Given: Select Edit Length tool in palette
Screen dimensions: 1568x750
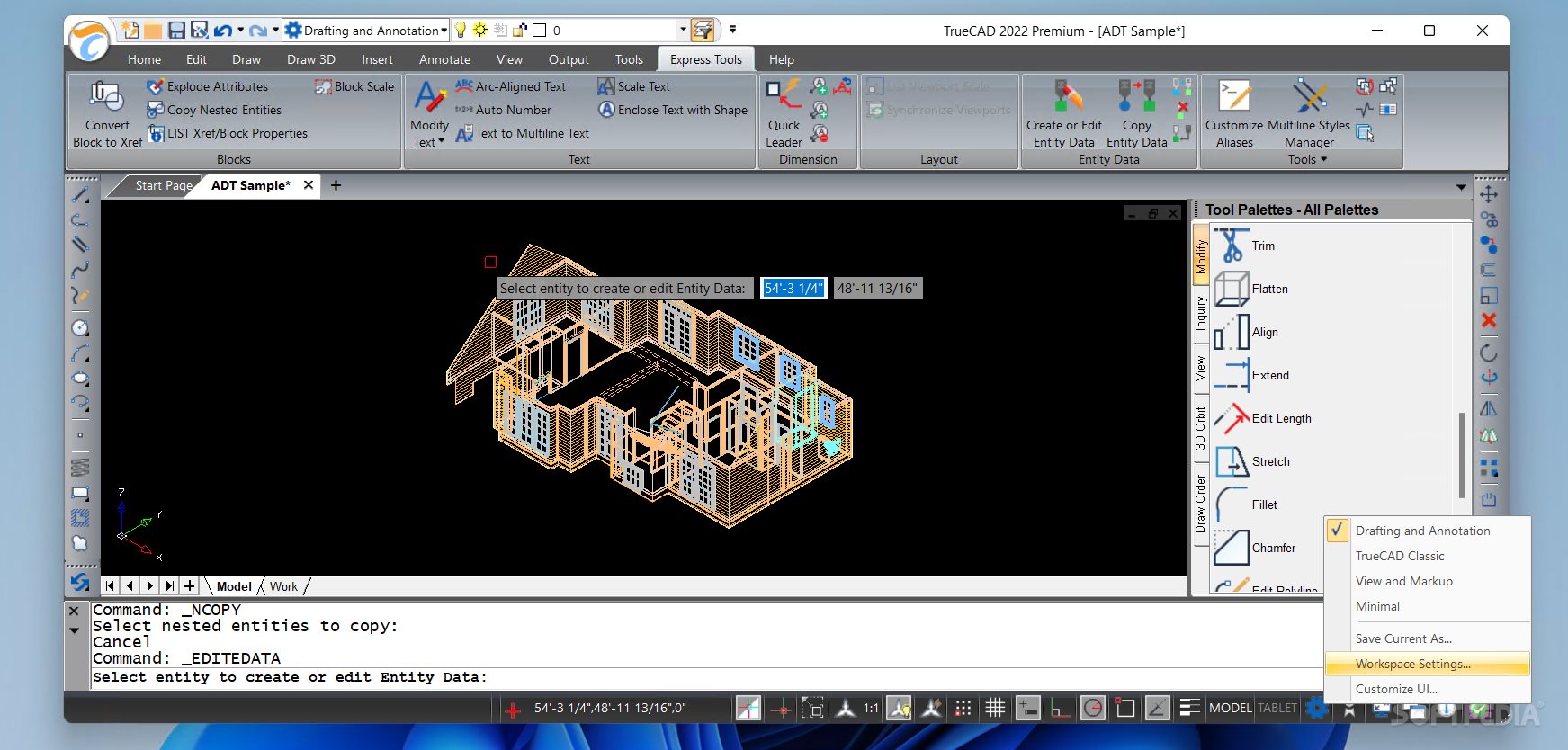Looking at the screenshot, I should 1262,418.
